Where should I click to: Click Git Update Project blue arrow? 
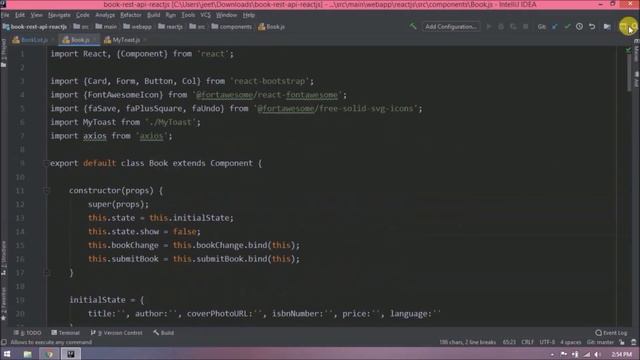pyautogui.click(x=555, y=27)
